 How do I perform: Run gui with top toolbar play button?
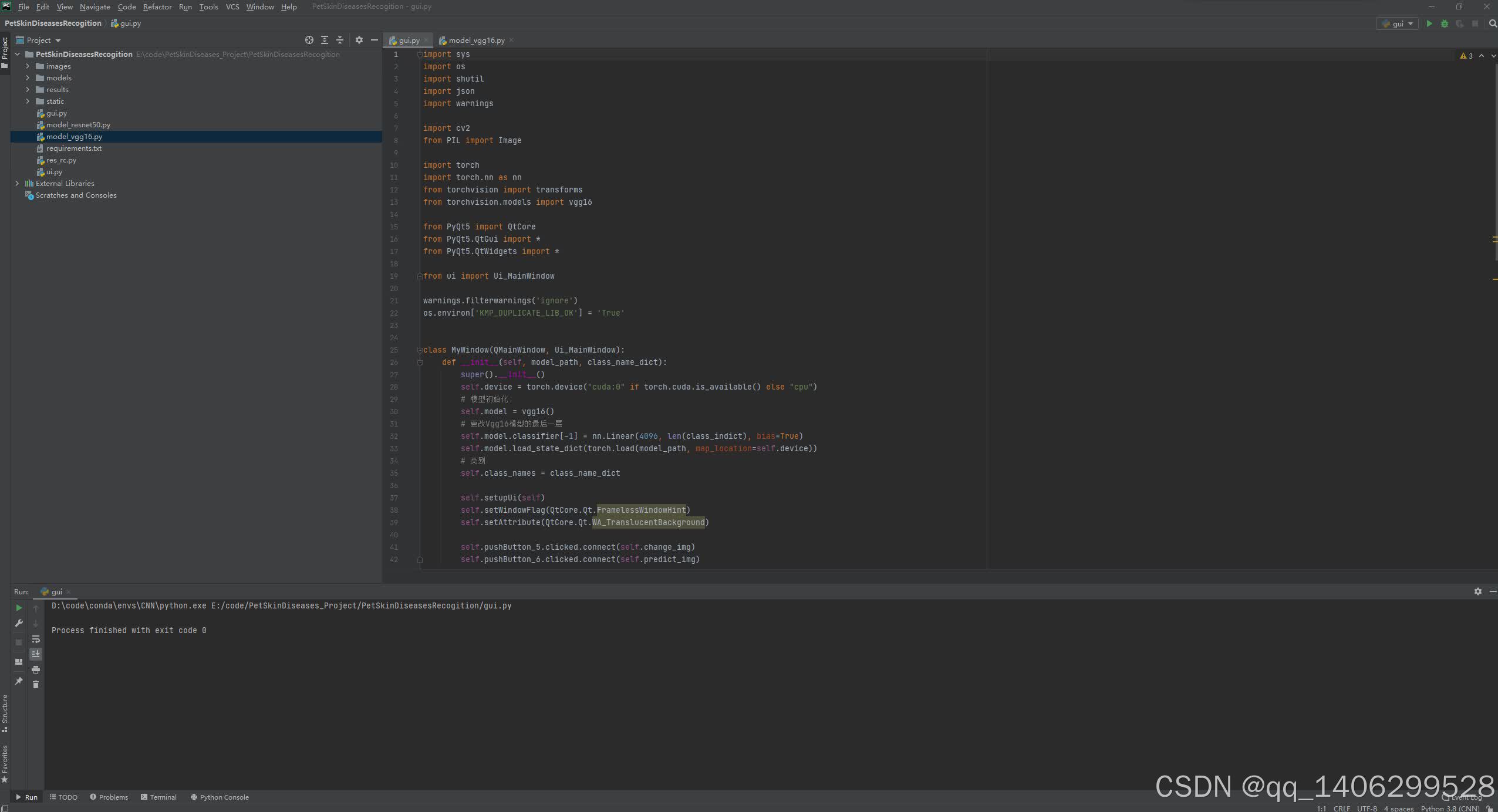tap(1429, 23)
